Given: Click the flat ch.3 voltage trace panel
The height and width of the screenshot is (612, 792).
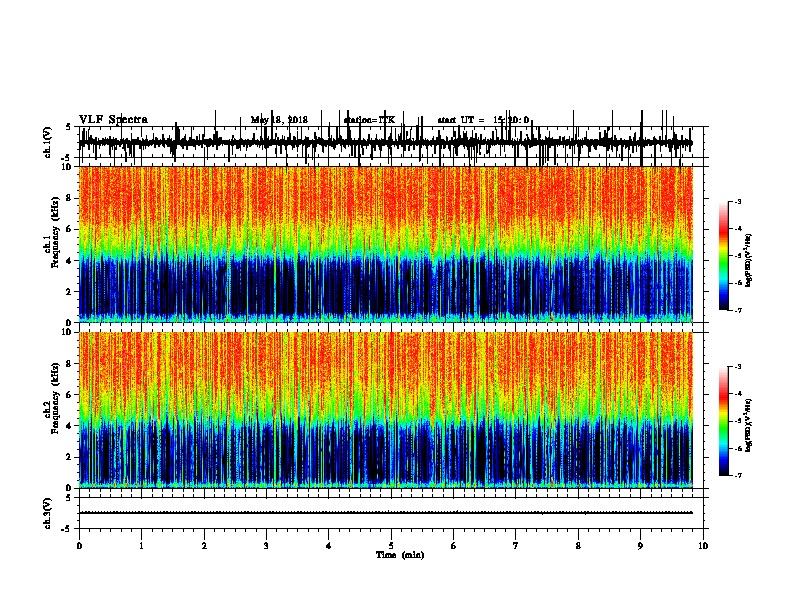Looking at the screenshot, I should pos(390,513).
